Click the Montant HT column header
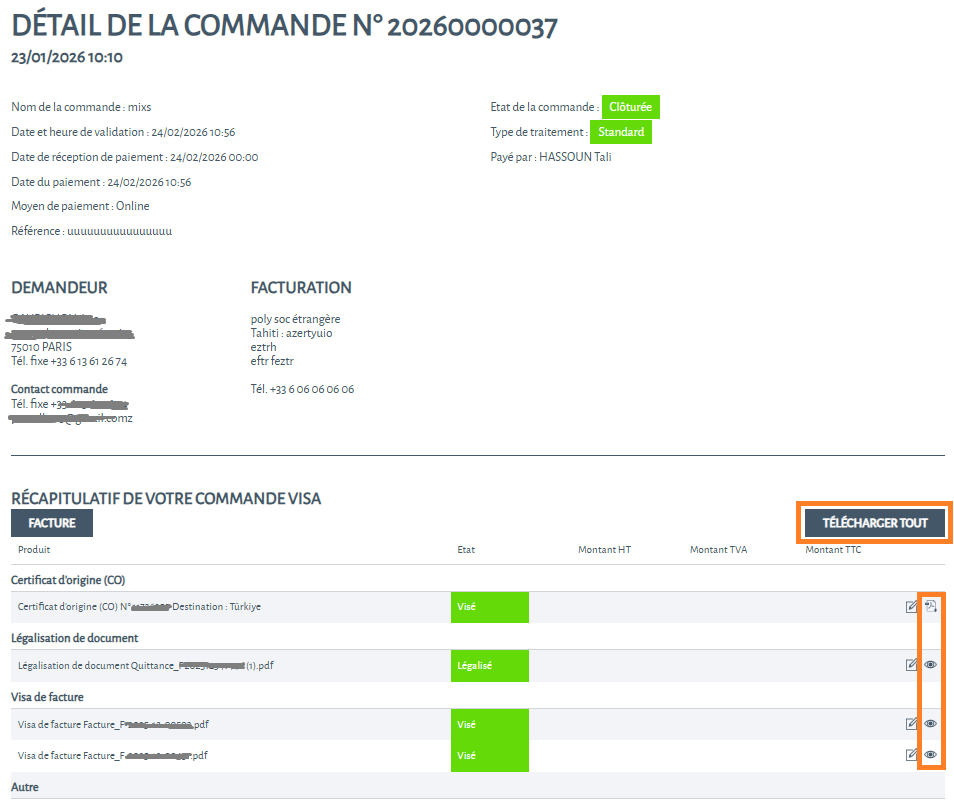The height and width of the screenshot is (802, 954). pos(604,549)
